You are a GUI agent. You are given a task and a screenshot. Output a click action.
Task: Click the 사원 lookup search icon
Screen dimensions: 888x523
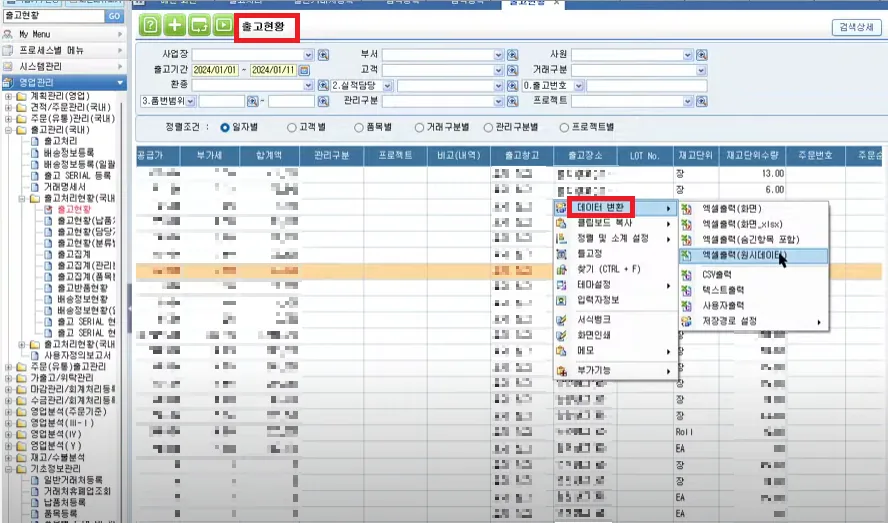[x=702, y=55]
